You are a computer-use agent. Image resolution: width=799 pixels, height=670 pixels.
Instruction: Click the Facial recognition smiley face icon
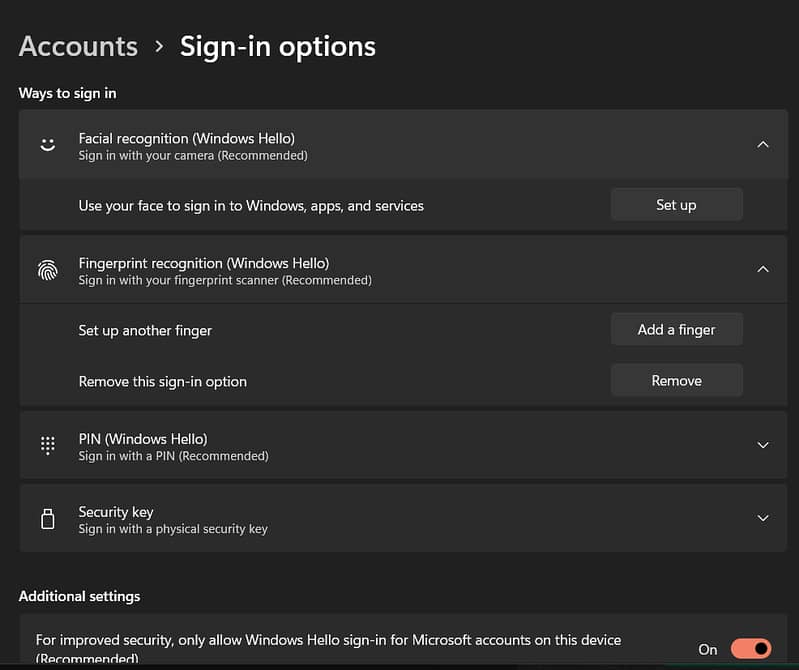47,145
